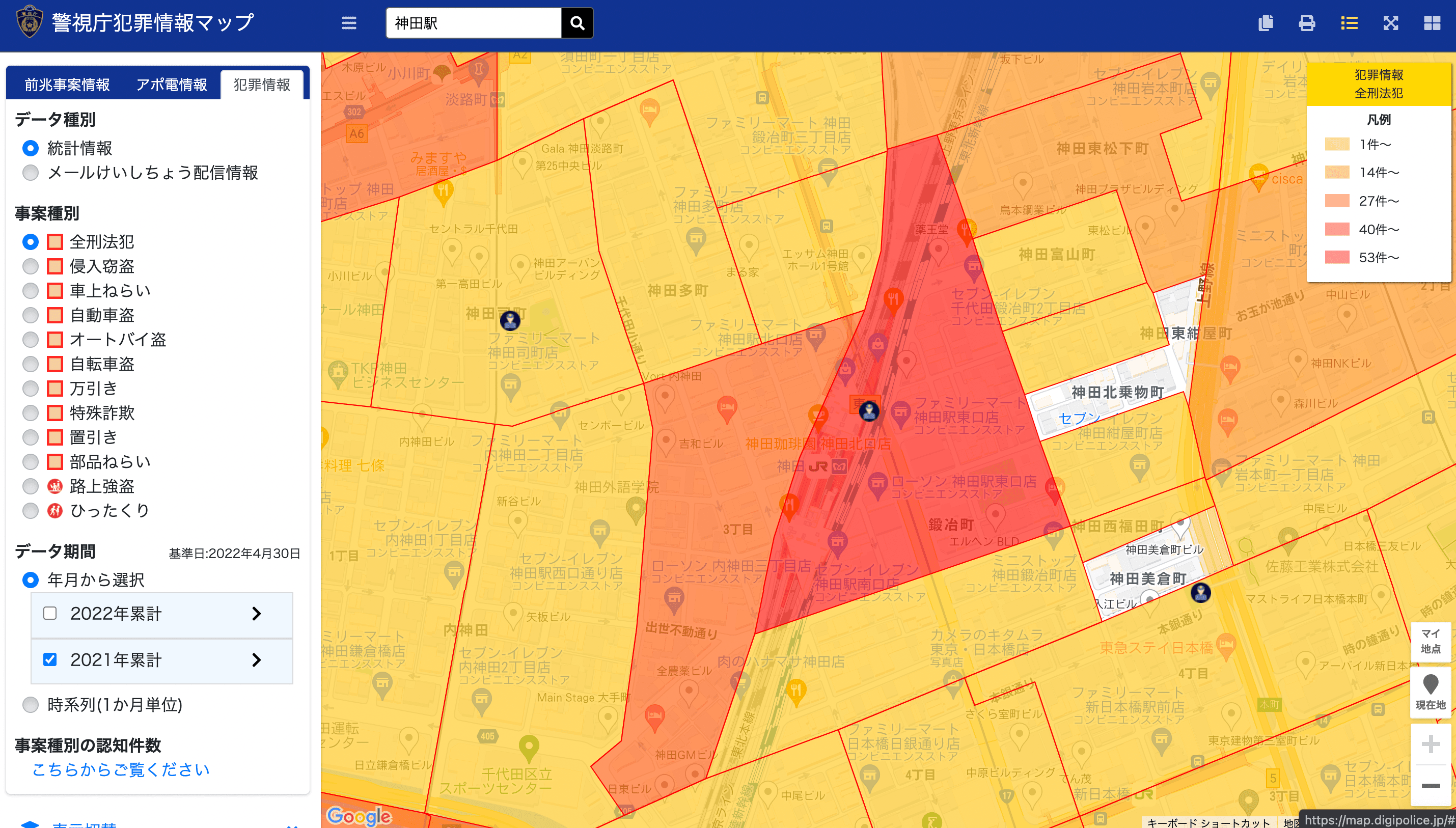Open the hamburger menu icon
This screenshot has width=1456, height=828.
point(349,23)
